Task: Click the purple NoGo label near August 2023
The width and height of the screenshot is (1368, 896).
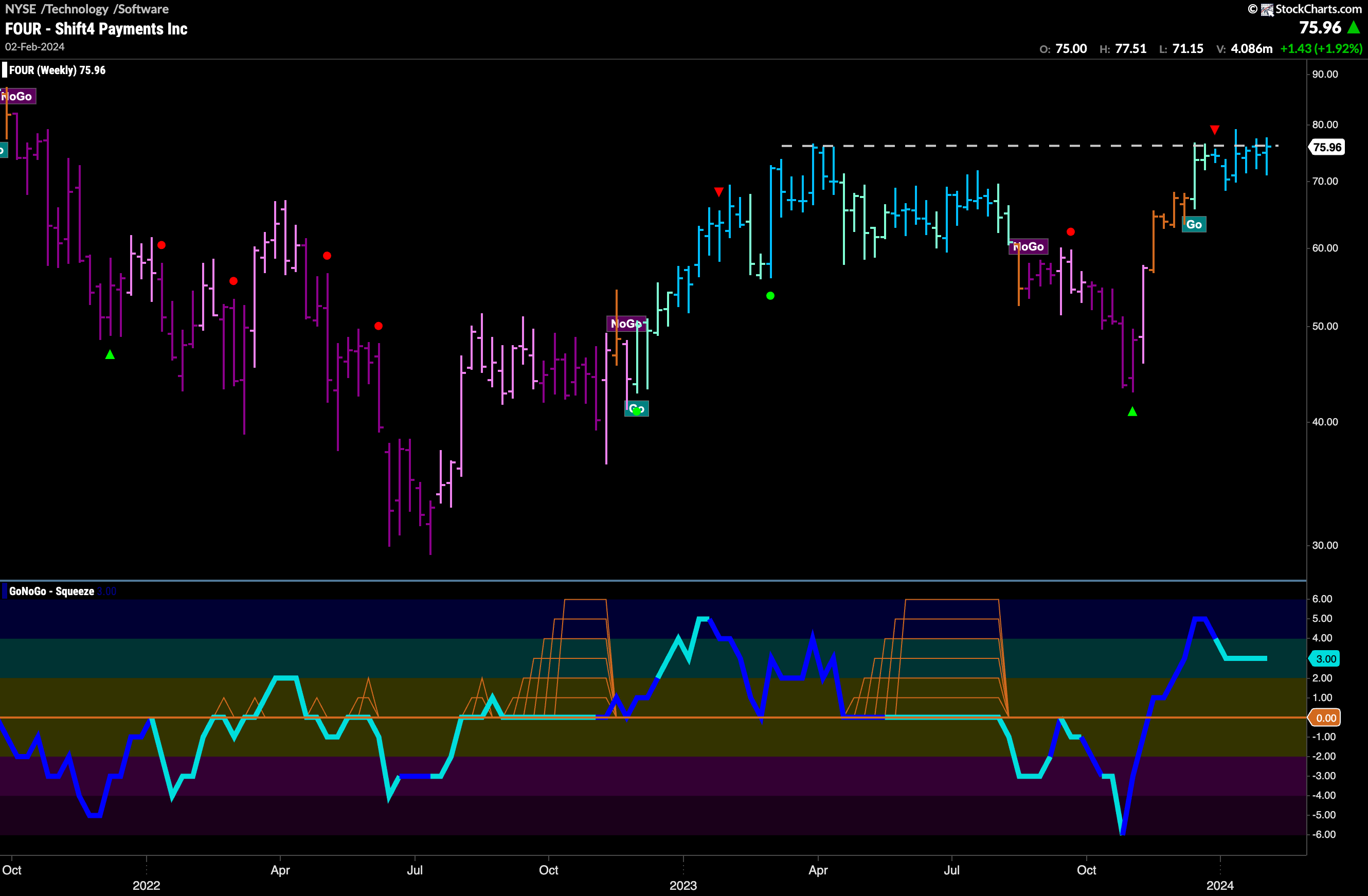Action: pos(1028,246)
